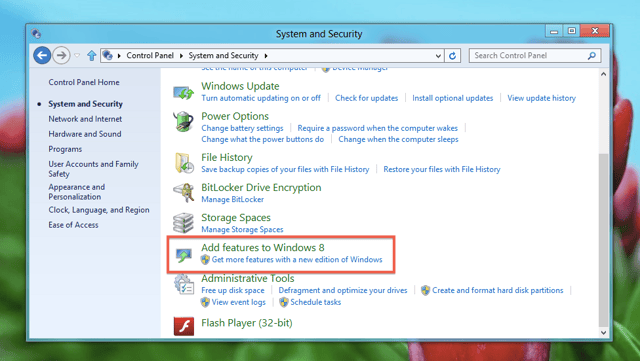Viewport: 640px width, 361px height.
Task: Click Manage Storage Spaces link
Action: tap(242, 230)
